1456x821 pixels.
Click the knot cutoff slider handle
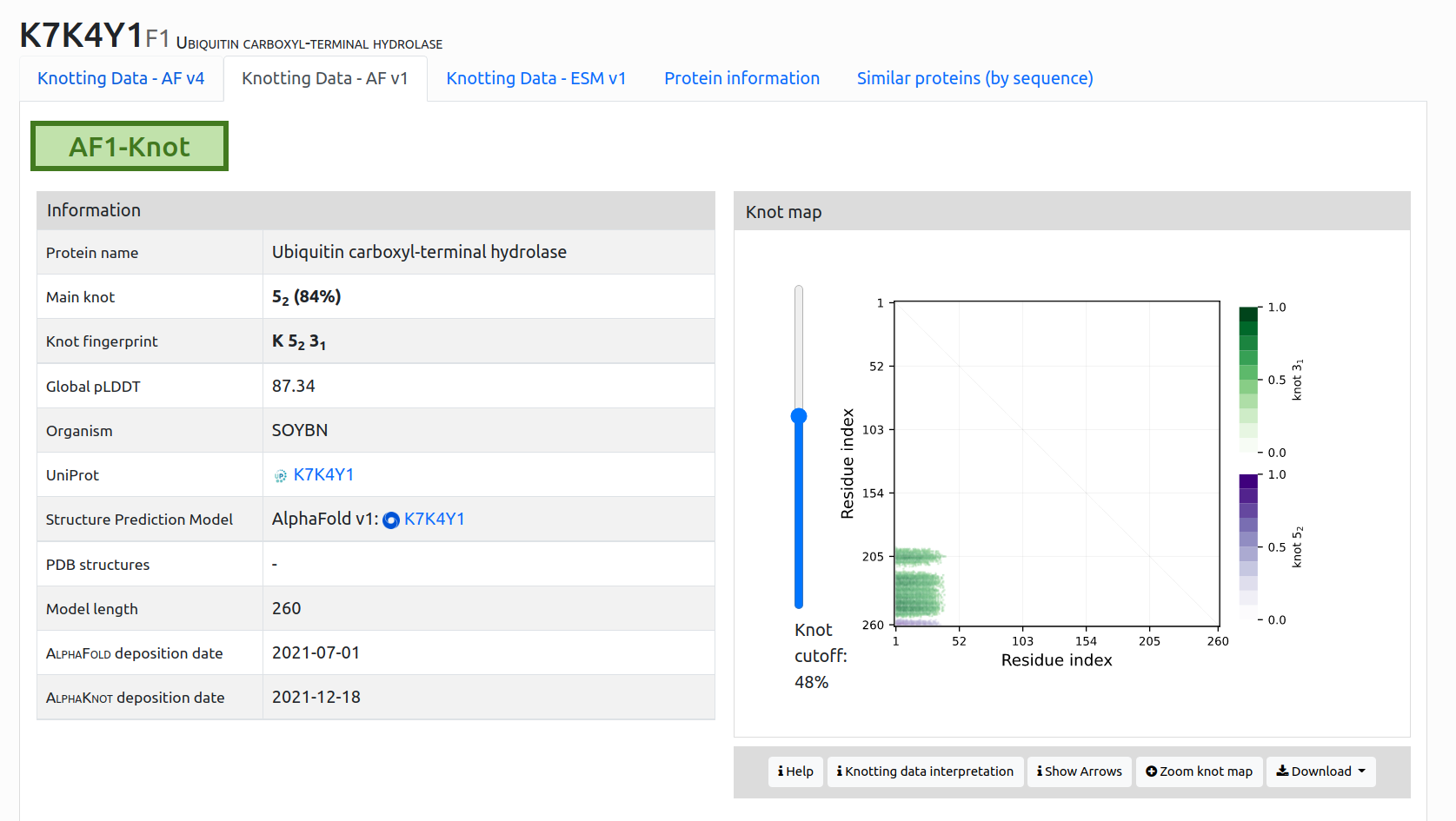click(799, 416)
